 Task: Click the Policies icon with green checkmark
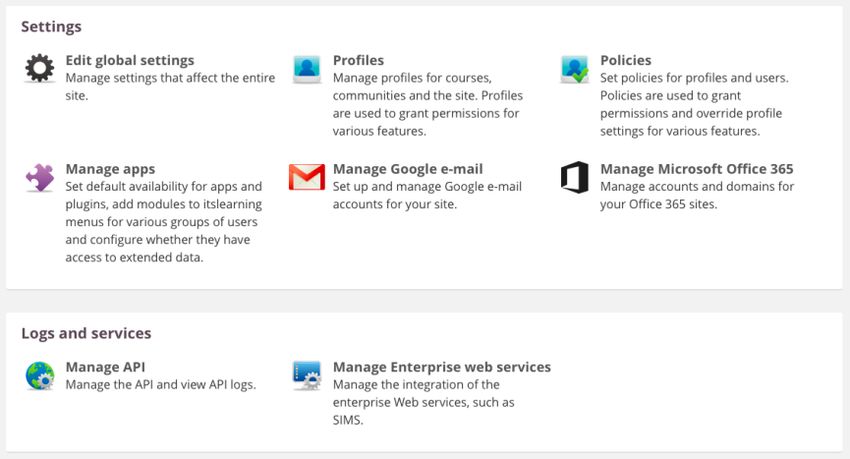(x=575, y=69)
